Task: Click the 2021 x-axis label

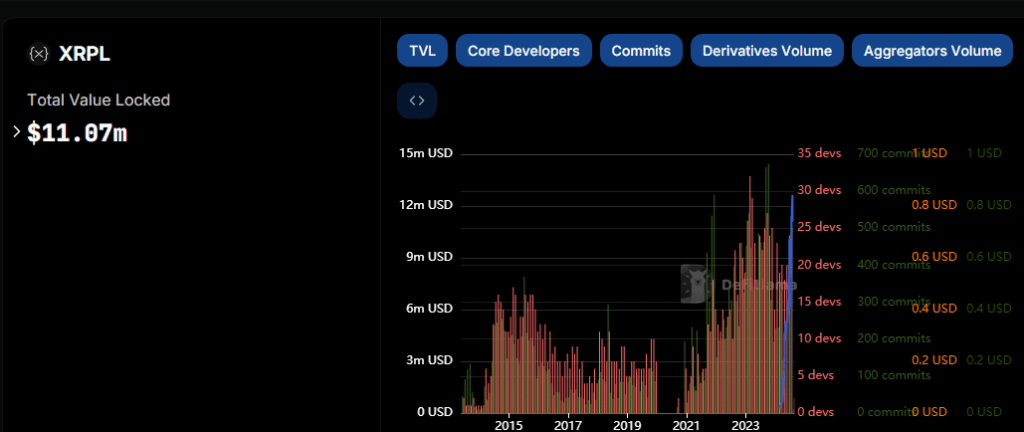Action: tap(686, 425)
